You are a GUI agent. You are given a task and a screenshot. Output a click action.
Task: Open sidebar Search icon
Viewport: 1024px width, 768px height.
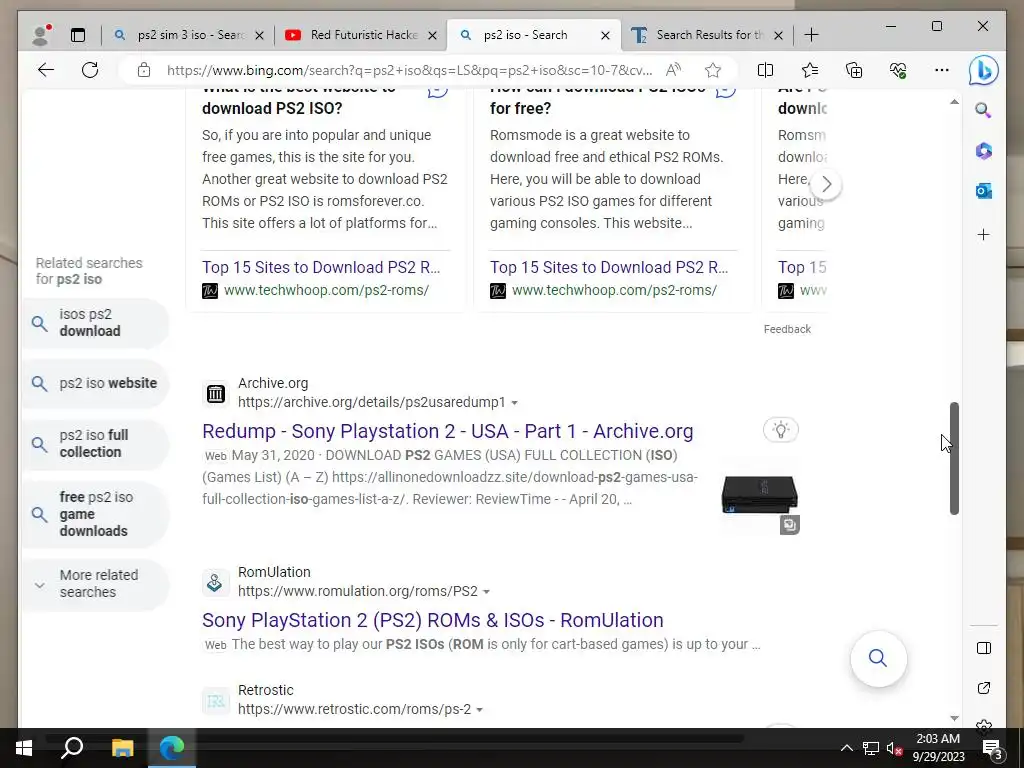click(984, 110)
